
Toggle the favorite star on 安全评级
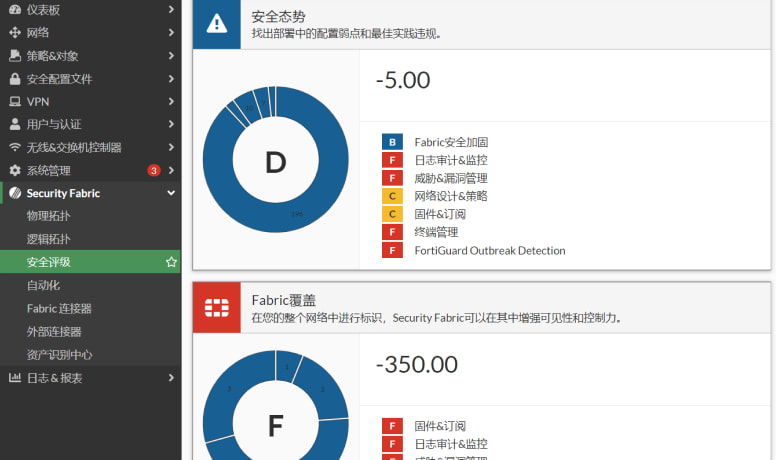[171, 262]
